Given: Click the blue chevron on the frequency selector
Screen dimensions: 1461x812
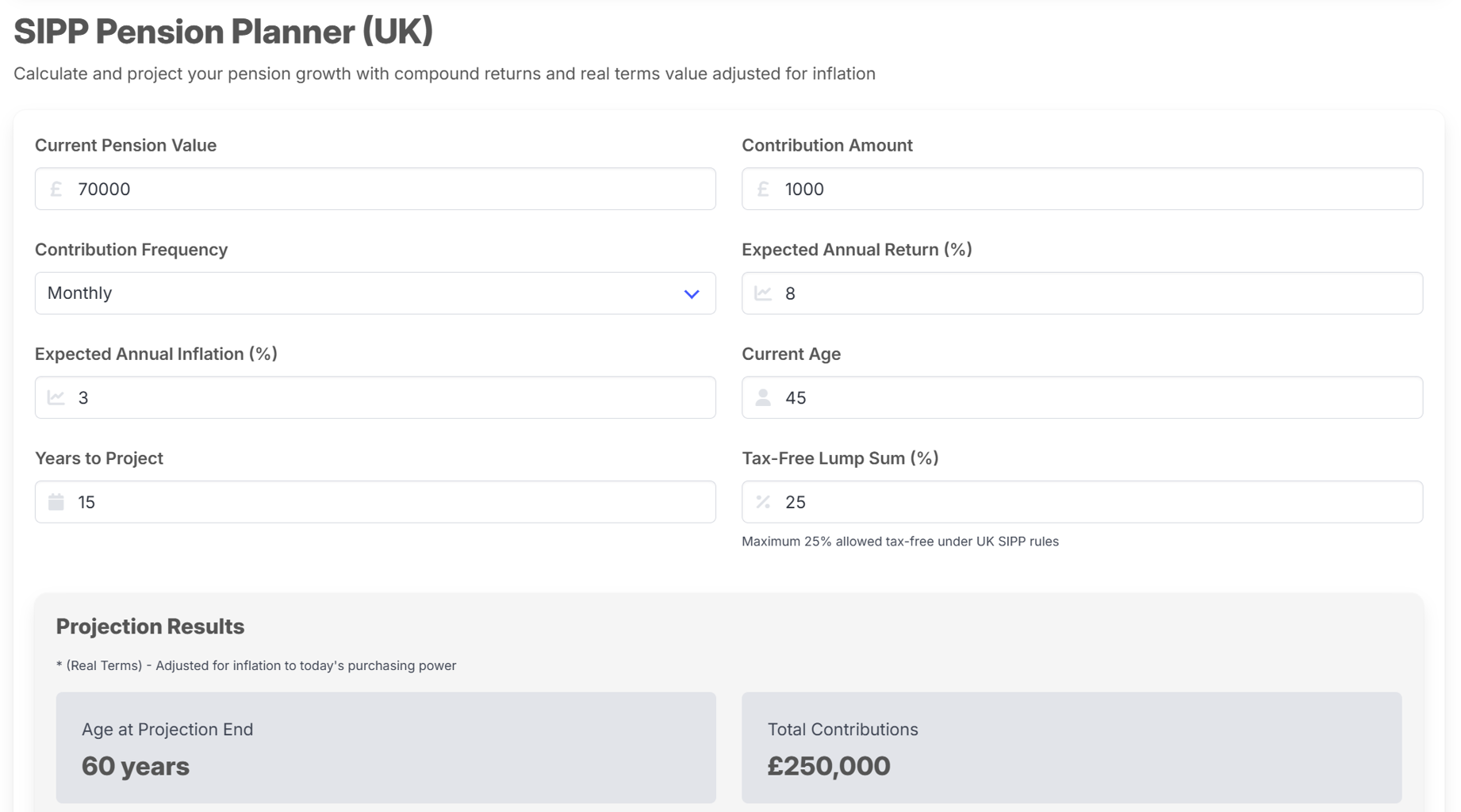Looking at the screenshot, I should pos(691,293).
